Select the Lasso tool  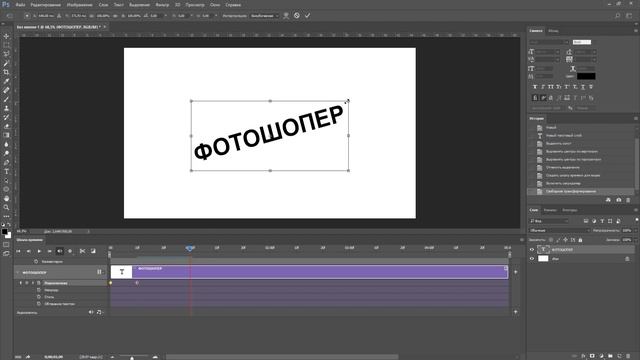pos(6,54)
